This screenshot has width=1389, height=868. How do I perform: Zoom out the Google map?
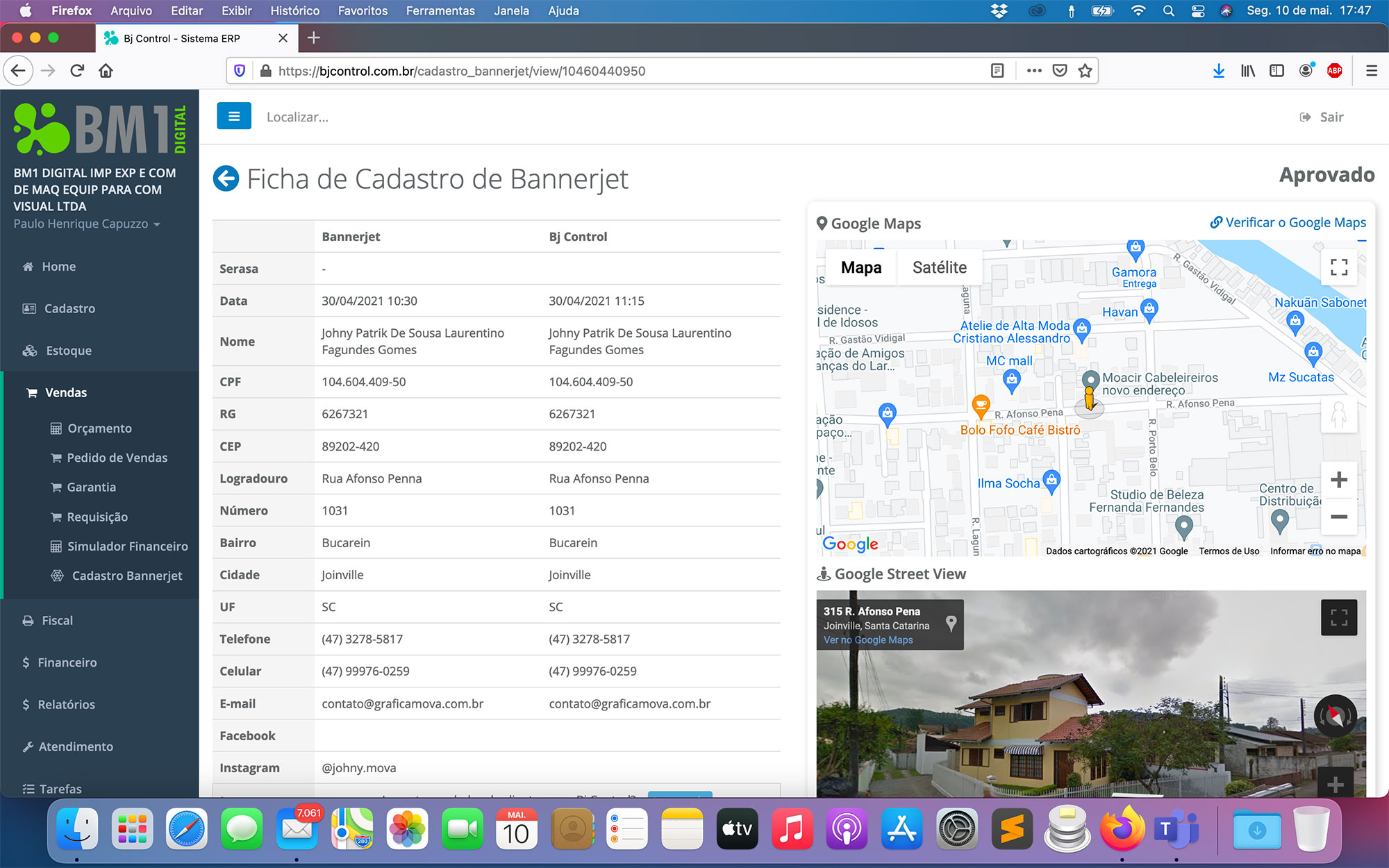pos(1338,517)
